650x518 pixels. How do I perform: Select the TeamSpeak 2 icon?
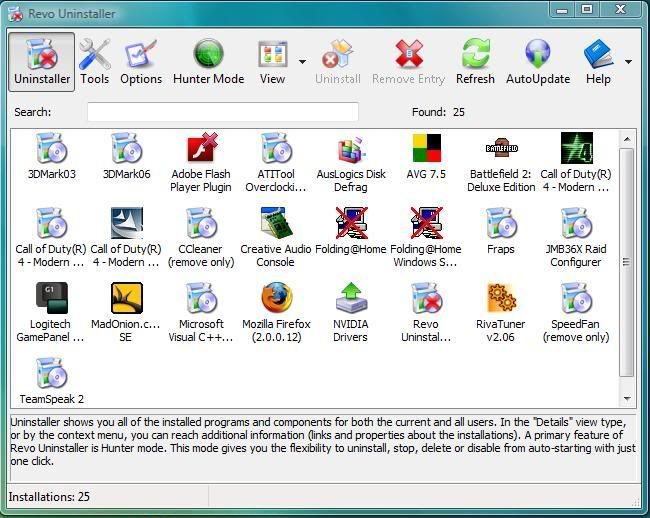[x=51, y=373]
